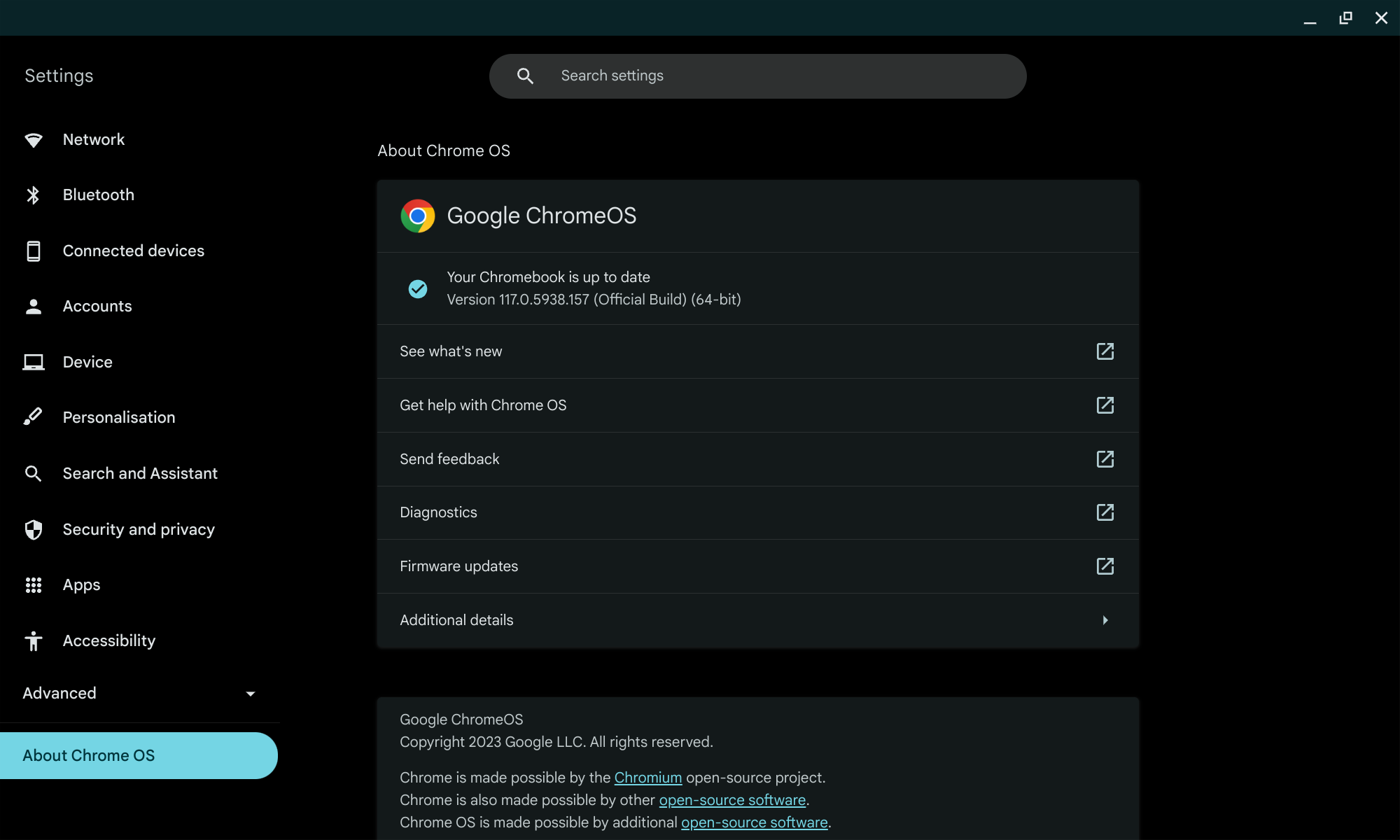The height and width of the screenshot is (840, 1400).
Task: Click the Security and privacy shield icon
Action: 33,529
